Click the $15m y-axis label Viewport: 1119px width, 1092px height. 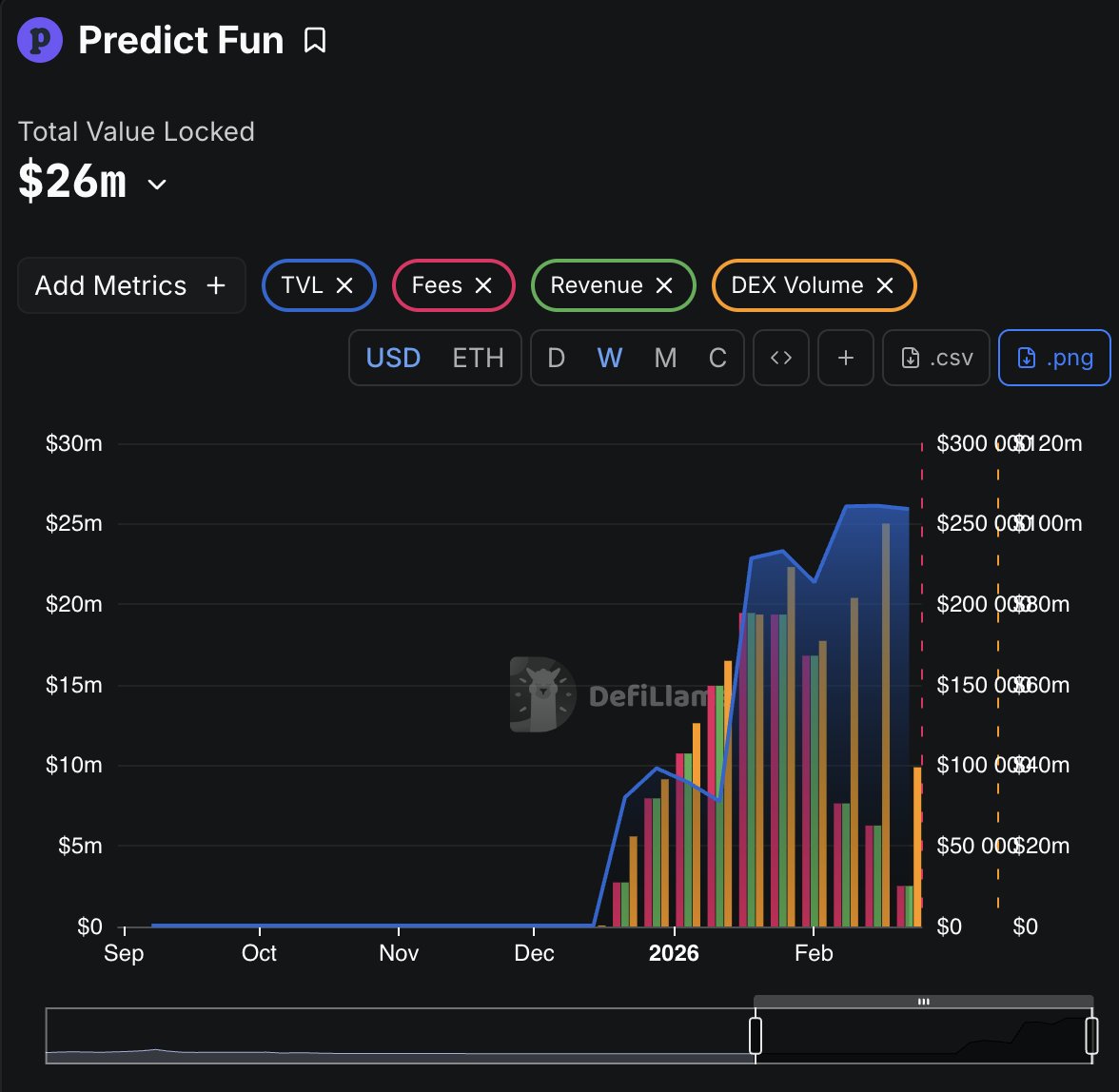click(x=73, y=685)
